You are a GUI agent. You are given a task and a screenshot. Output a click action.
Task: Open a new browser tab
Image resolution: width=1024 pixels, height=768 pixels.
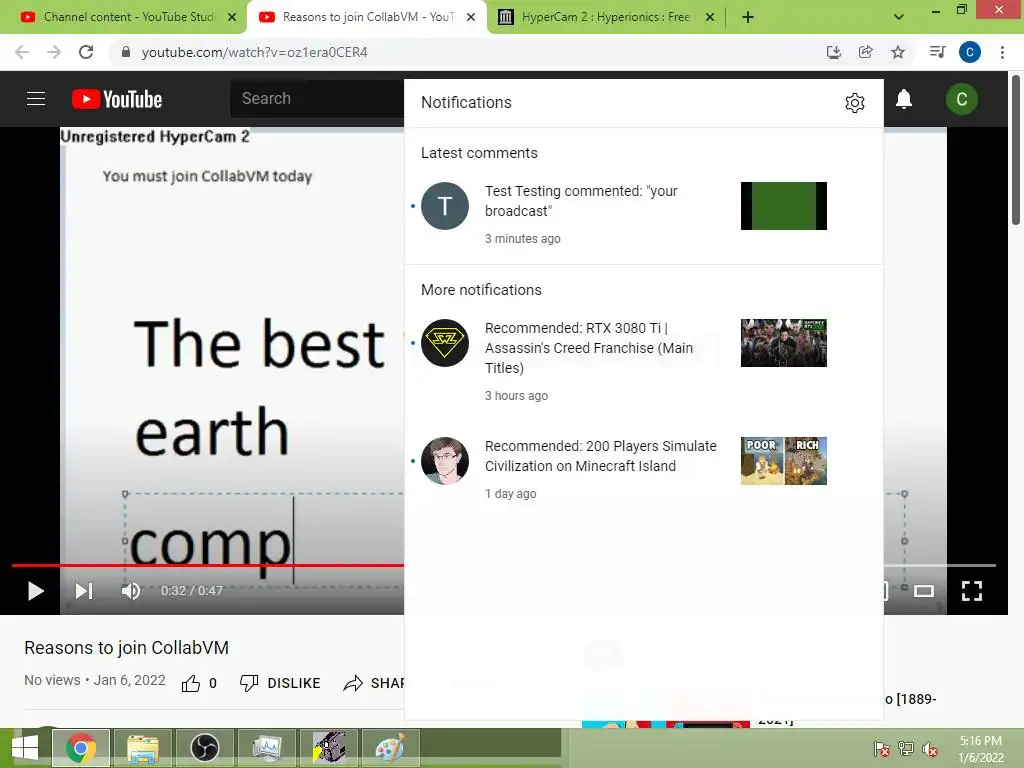(x=748, y=18)
